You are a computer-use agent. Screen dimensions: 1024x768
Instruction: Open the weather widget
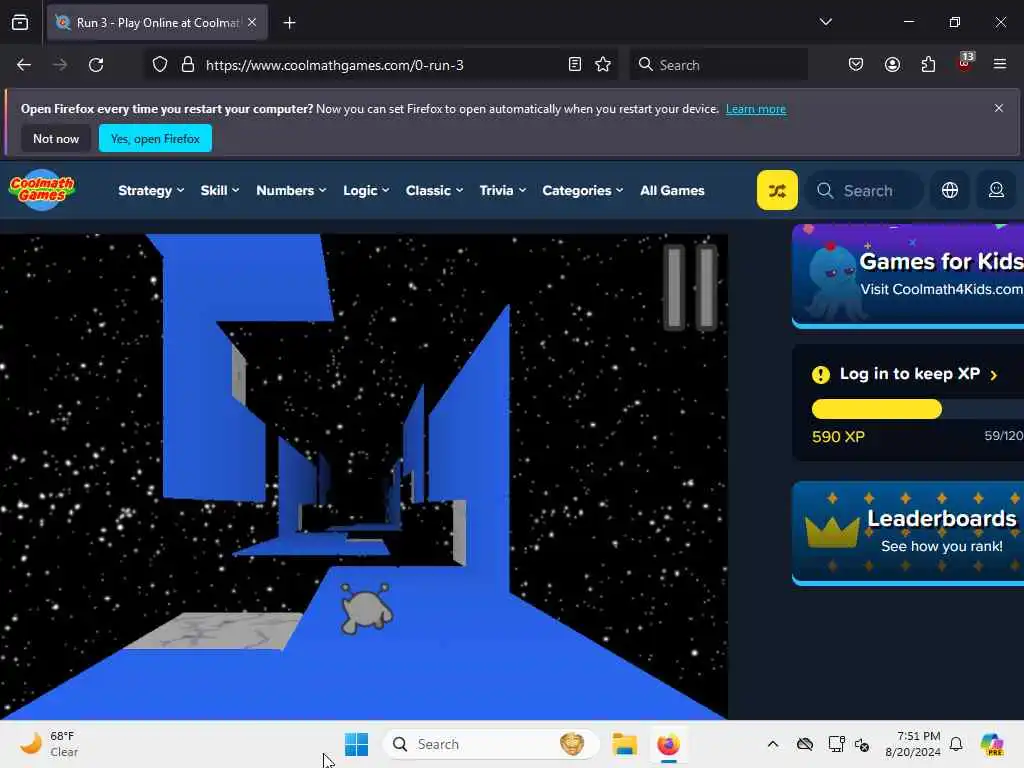pyautogui.click(x=49, y=744)
